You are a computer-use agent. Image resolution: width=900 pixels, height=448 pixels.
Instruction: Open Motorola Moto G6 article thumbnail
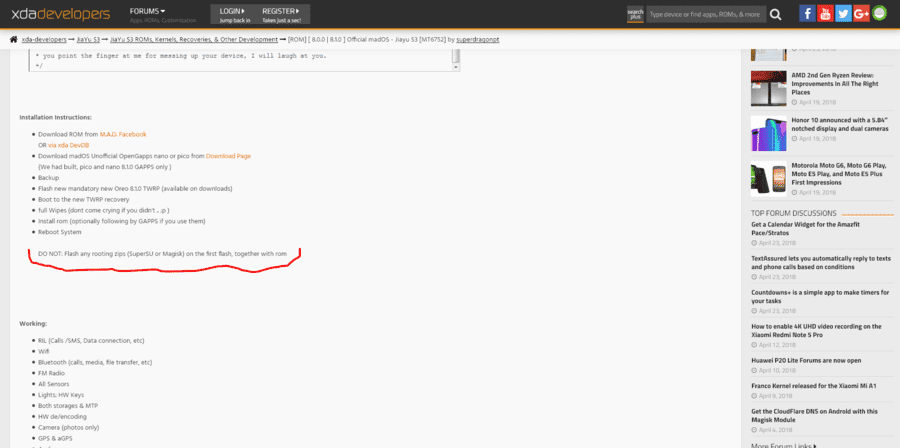click(x=769, y=179)
